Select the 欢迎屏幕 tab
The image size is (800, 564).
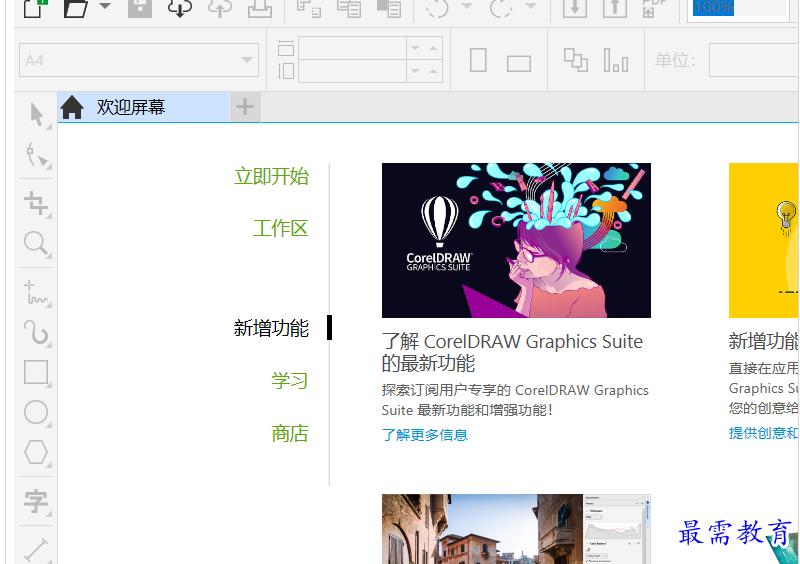point(143,107)
